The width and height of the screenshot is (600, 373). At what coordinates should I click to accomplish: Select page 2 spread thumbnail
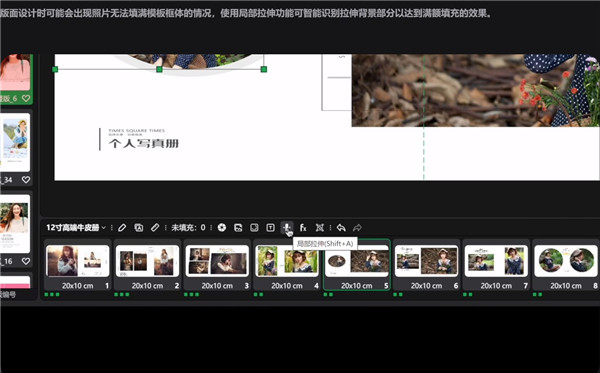[147, 261]
